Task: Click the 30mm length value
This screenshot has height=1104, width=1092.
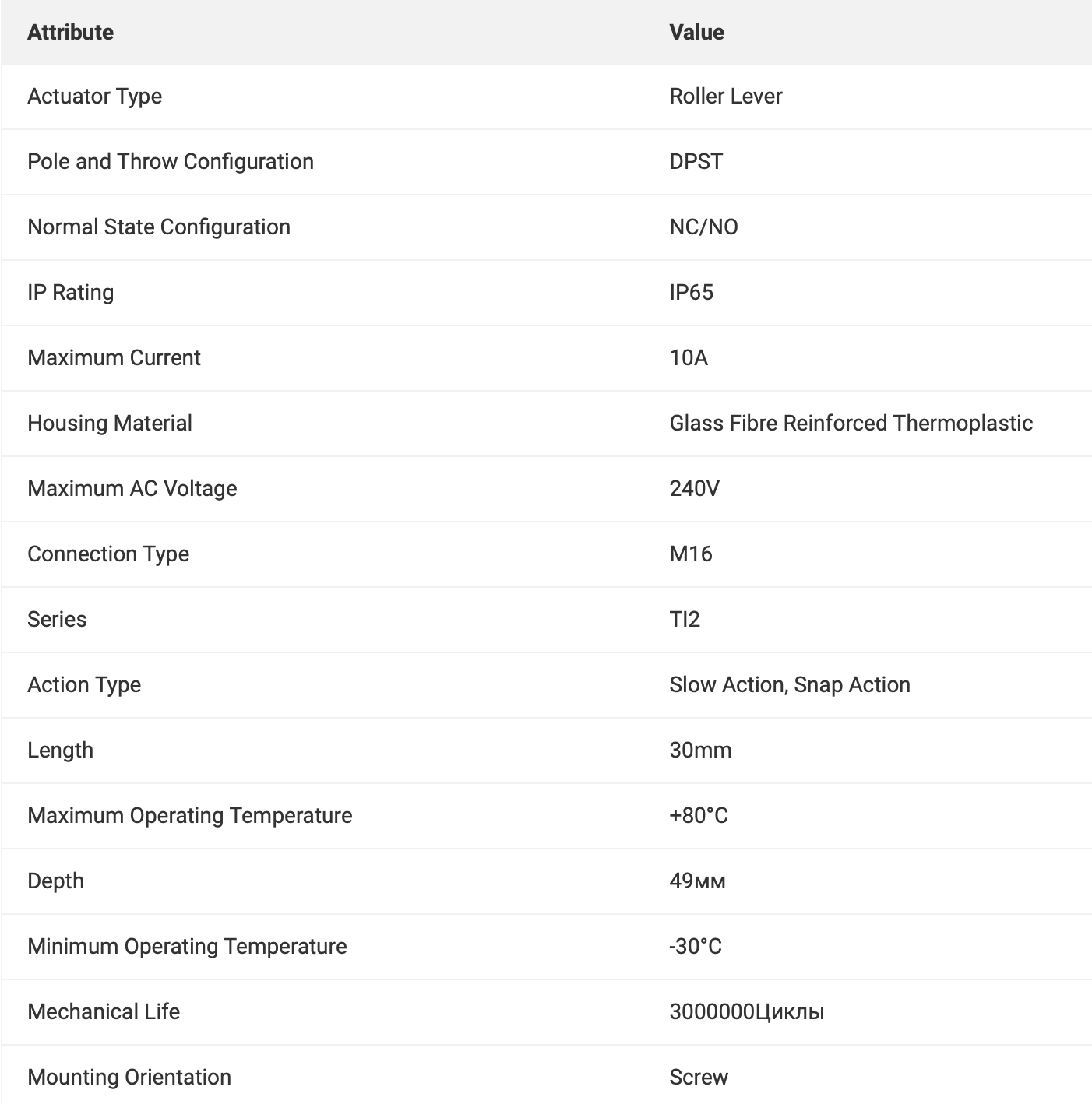Action: coord(700,750)
